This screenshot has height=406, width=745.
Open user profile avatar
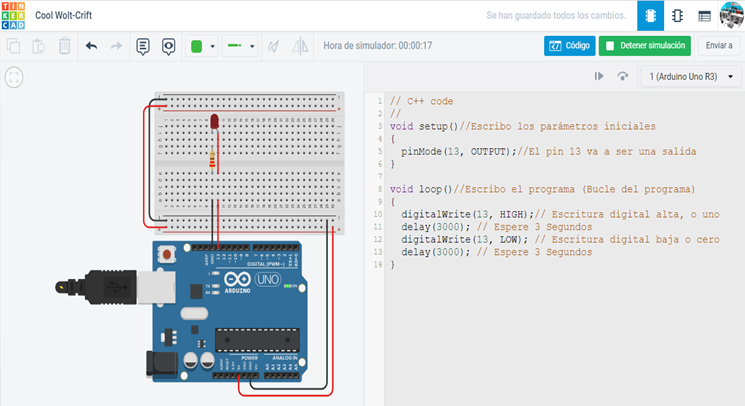click(731, 16)
